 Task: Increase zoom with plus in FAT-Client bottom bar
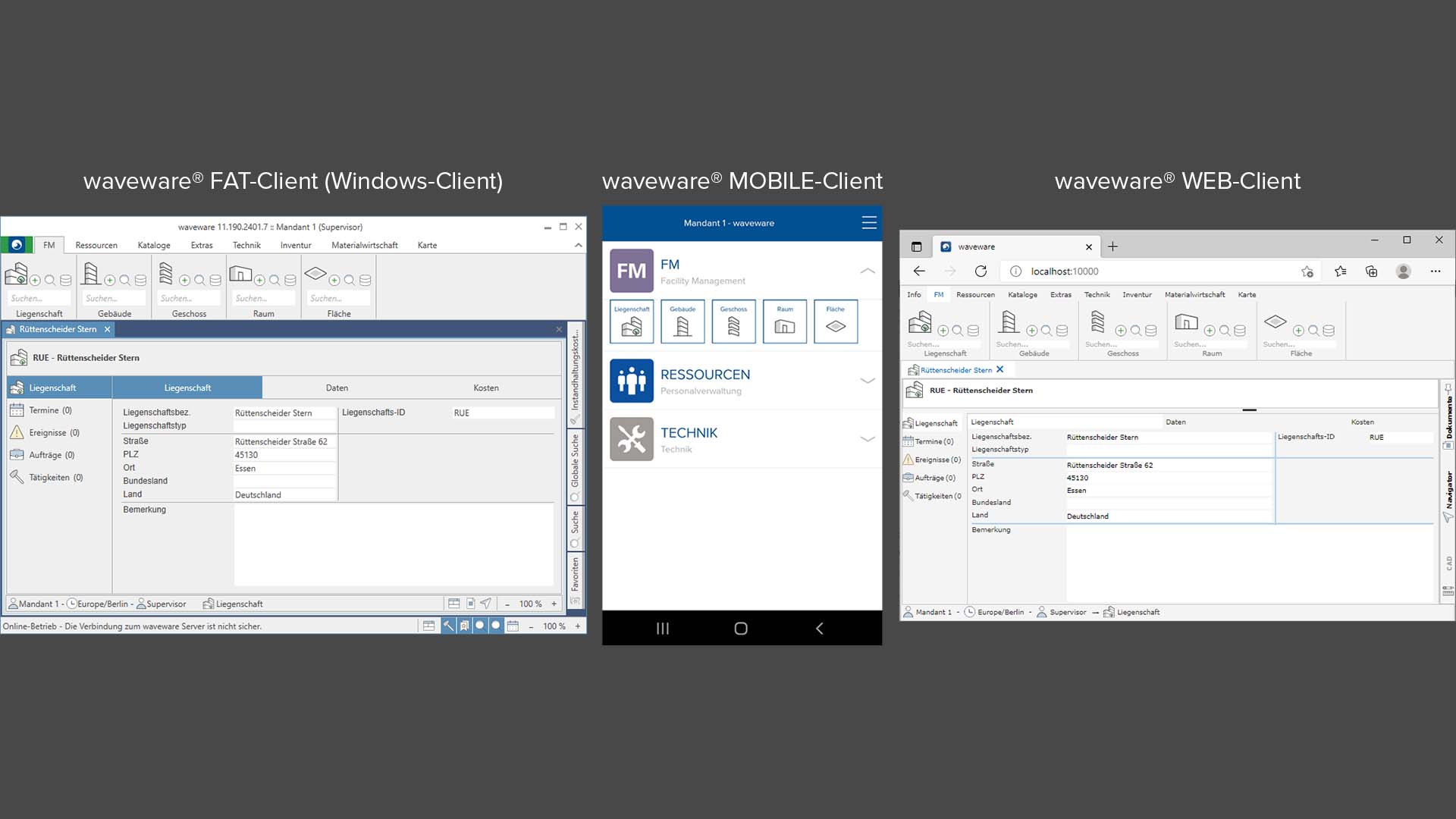point(577,626)
